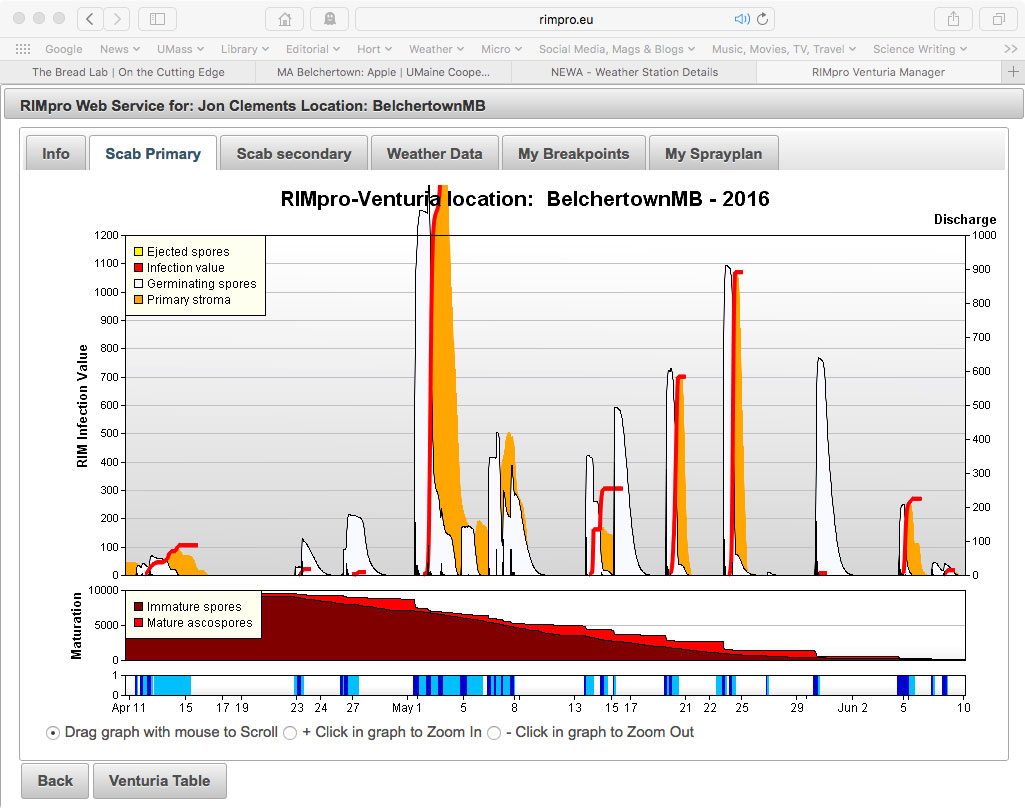Switch to the Scab secondary tab
The height and width of the screenshot is (810, 1025).
coord(294,154)
